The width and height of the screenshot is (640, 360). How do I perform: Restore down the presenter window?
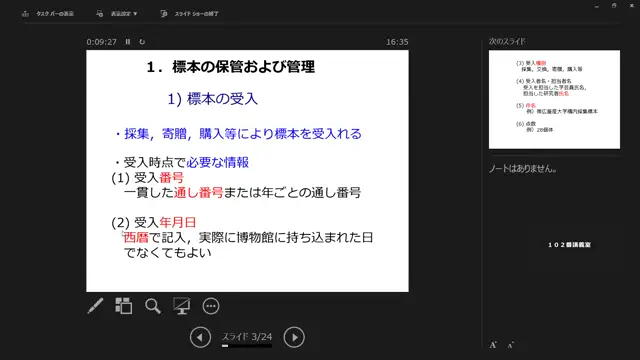(x=614, y=6)
